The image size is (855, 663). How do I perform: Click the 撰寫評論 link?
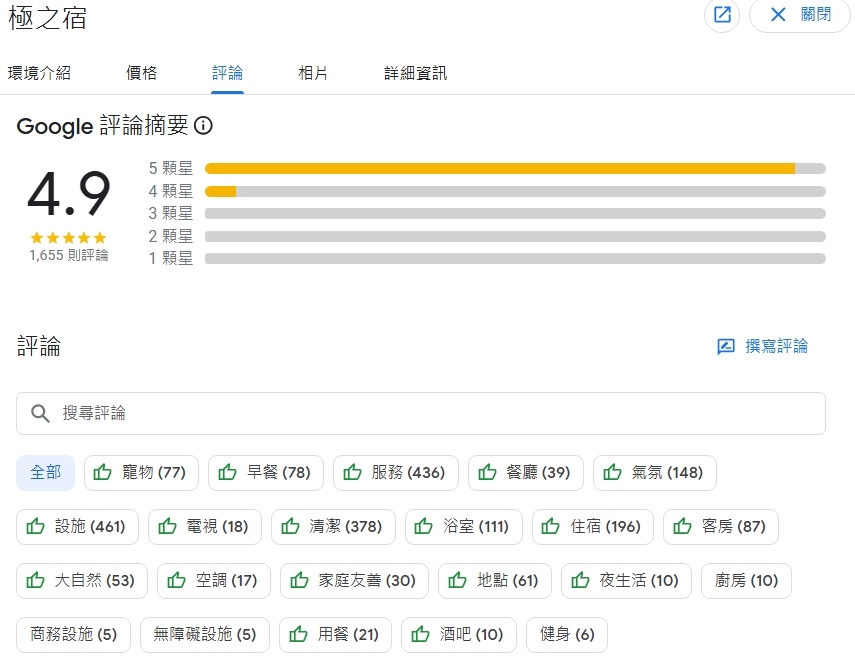coord(776,347)
